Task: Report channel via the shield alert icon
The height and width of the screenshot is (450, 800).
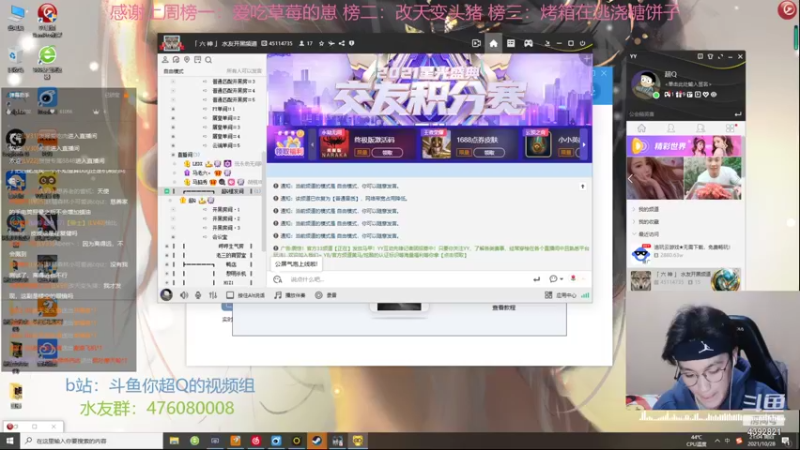Action: click(x=352, y=43)
